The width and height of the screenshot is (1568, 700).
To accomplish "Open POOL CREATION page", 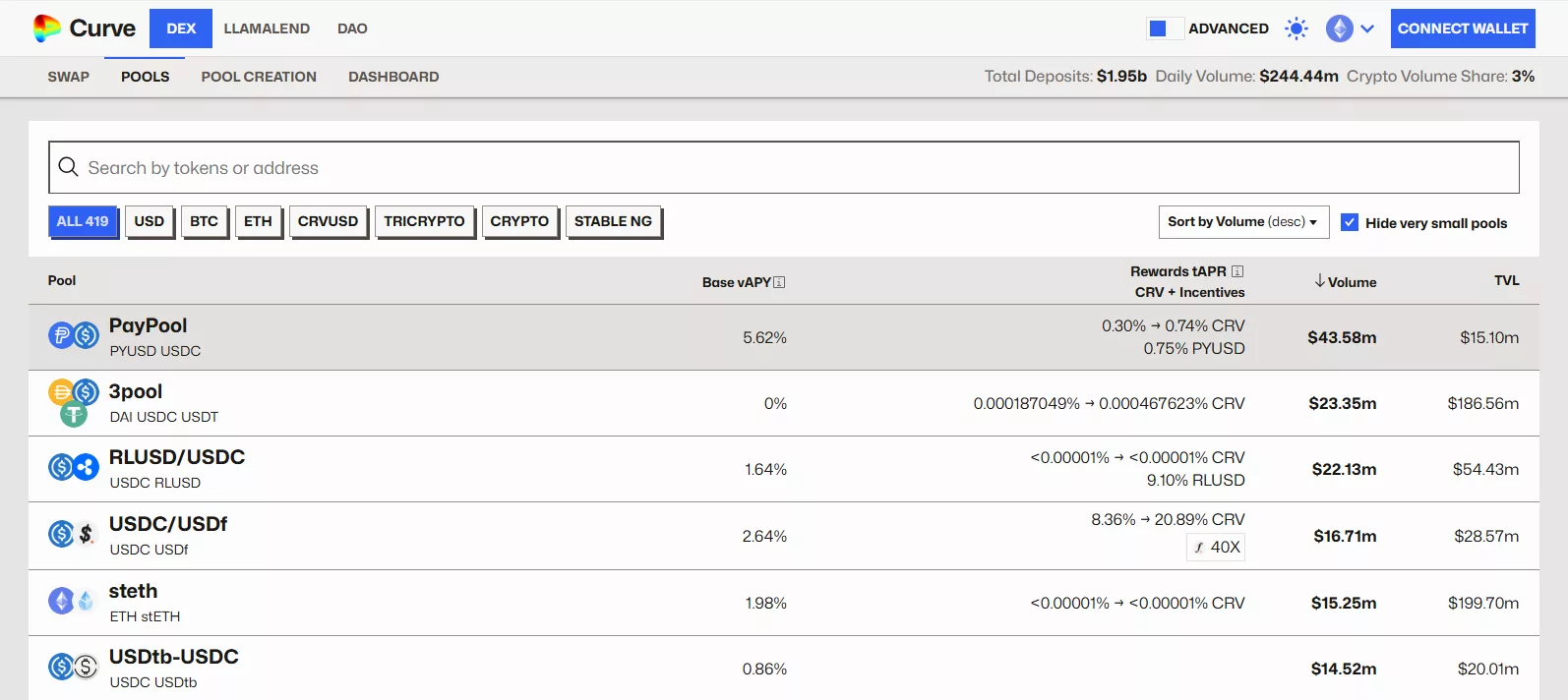I will (x=259, y=77).
